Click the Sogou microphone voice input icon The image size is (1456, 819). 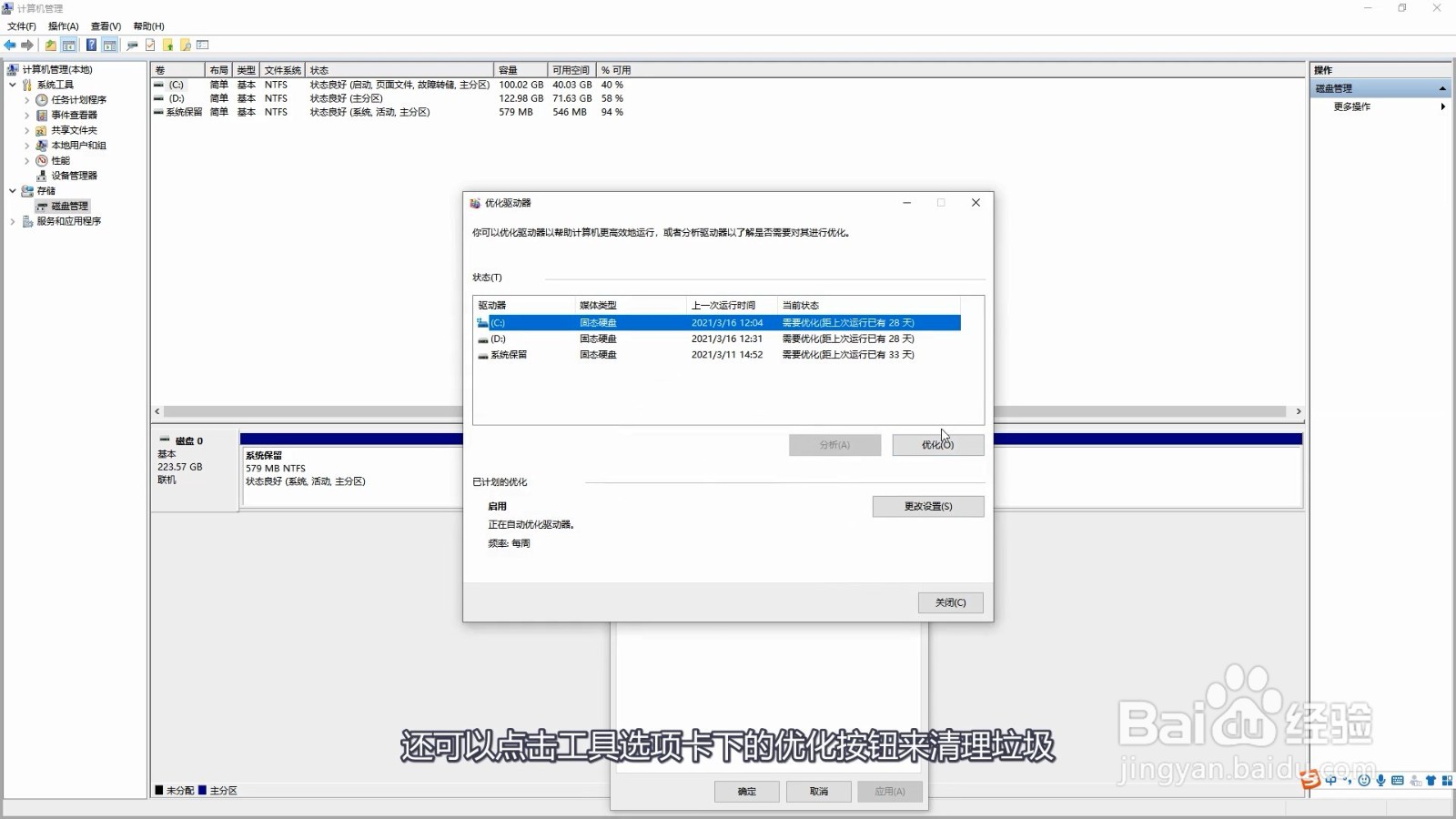[1381, 780]
